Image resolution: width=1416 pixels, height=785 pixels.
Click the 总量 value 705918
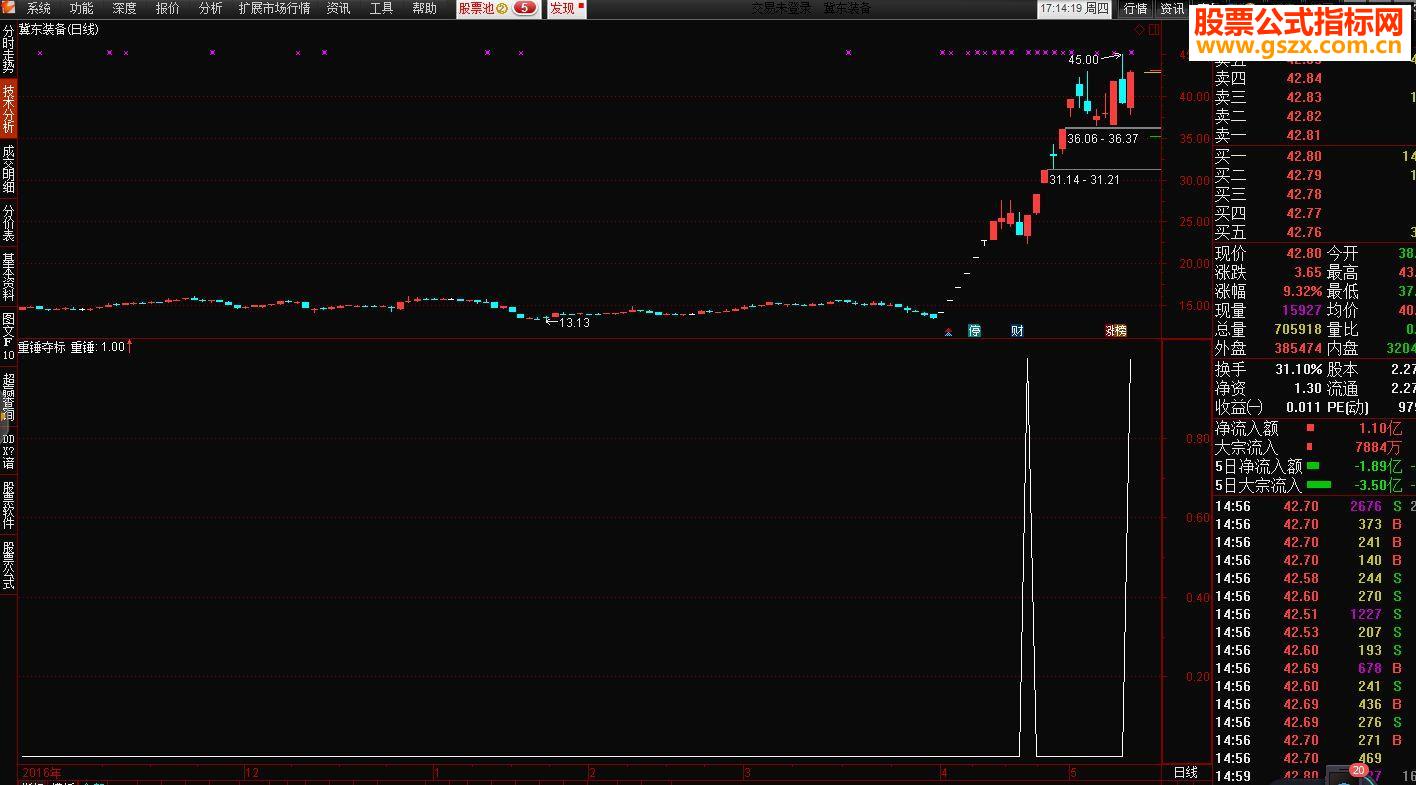(1297, 329)
